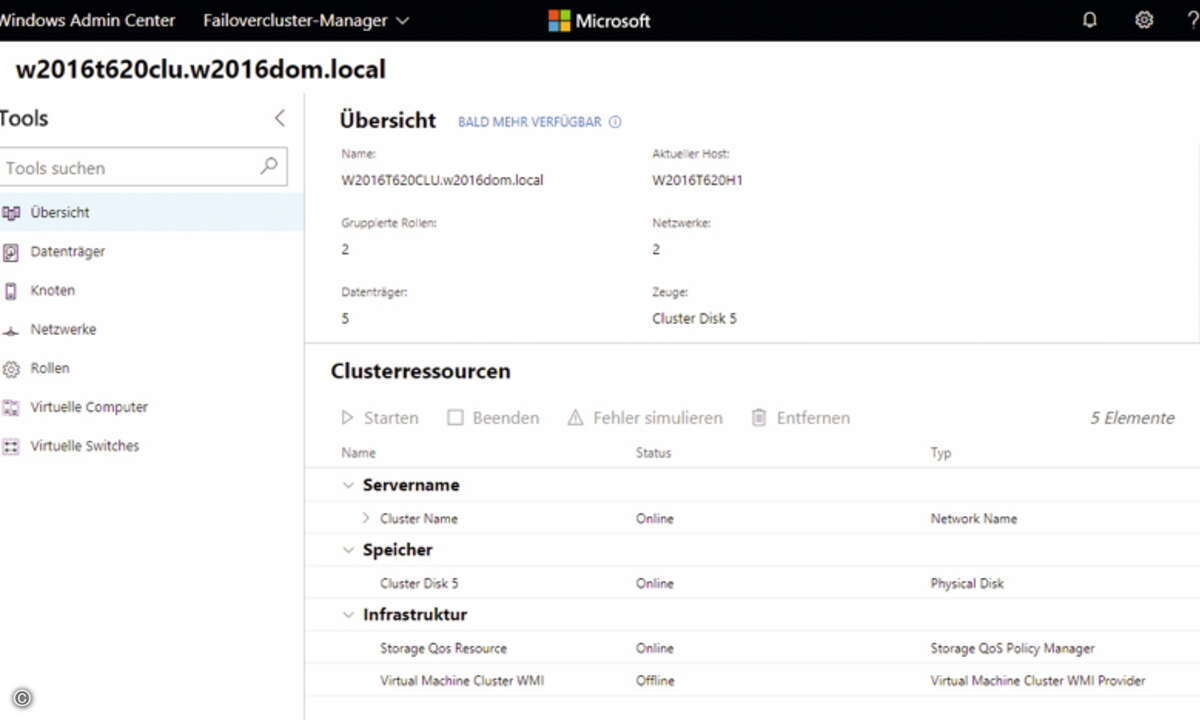Click the Beenden stop square icon
1200x720 pixels.
coord(455,418)
